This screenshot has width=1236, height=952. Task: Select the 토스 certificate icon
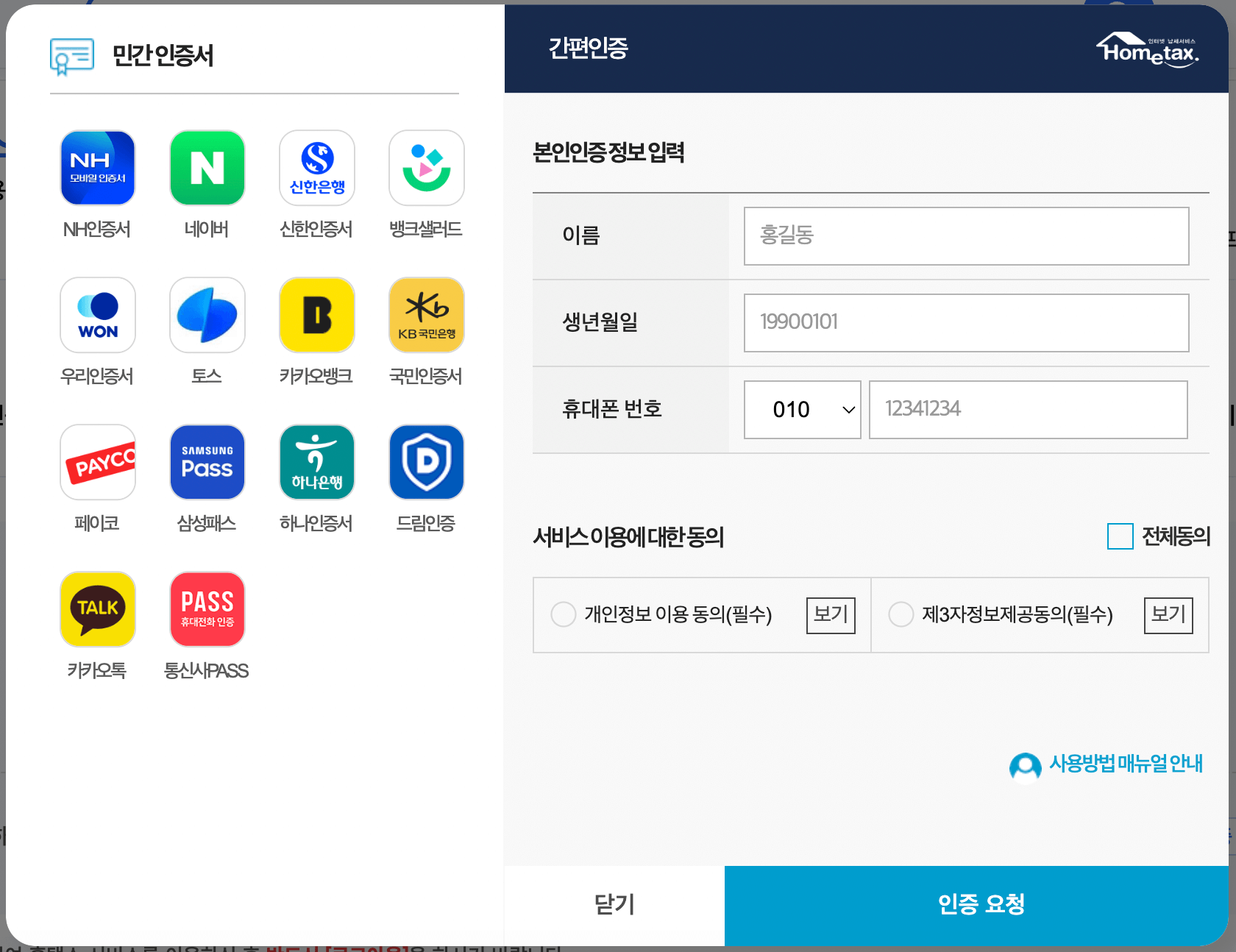pyautogui.click(x=207, y=315)
